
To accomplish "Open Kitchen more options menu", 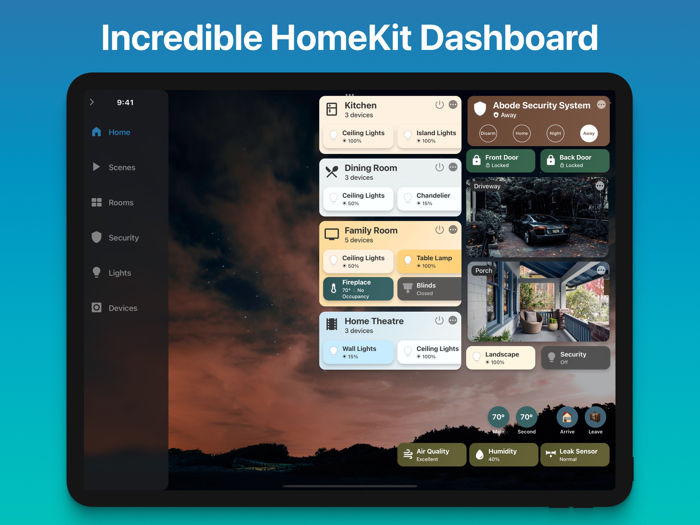I will 453,105.
